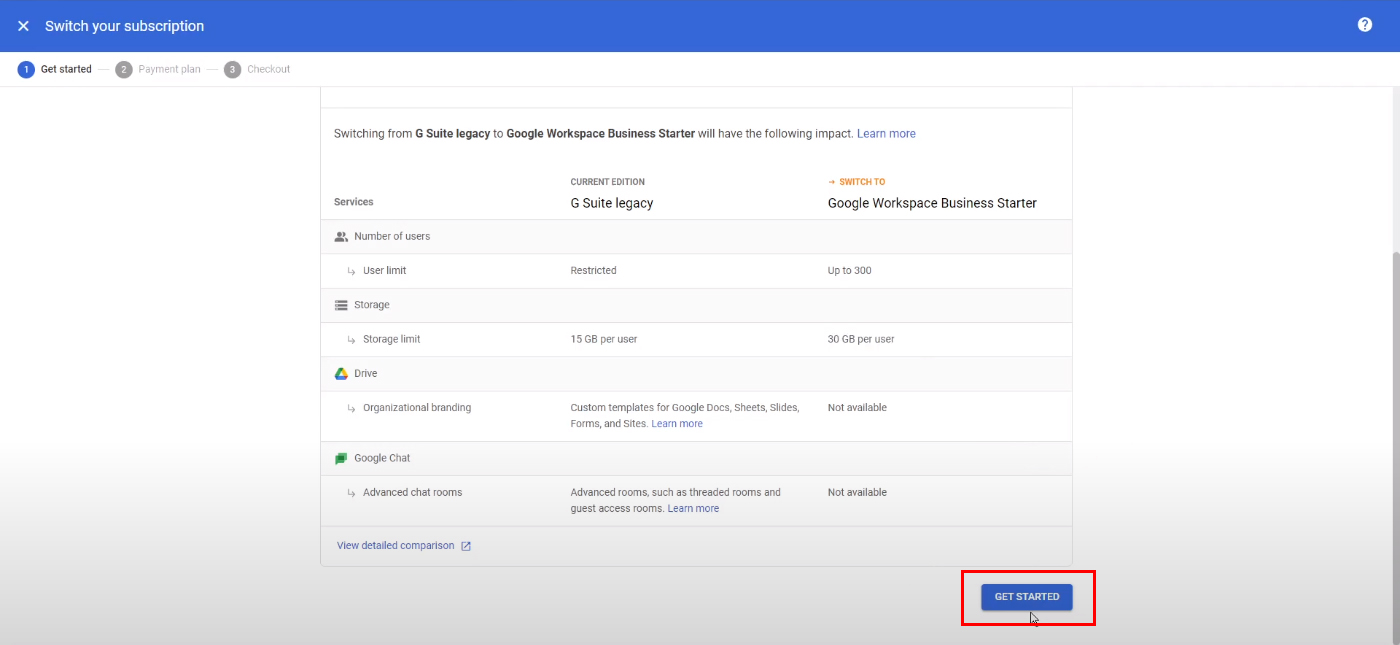The image size is (1400, 645).
Task: Open Learn more link after impact sentence
Action: (x=886, y=134)
